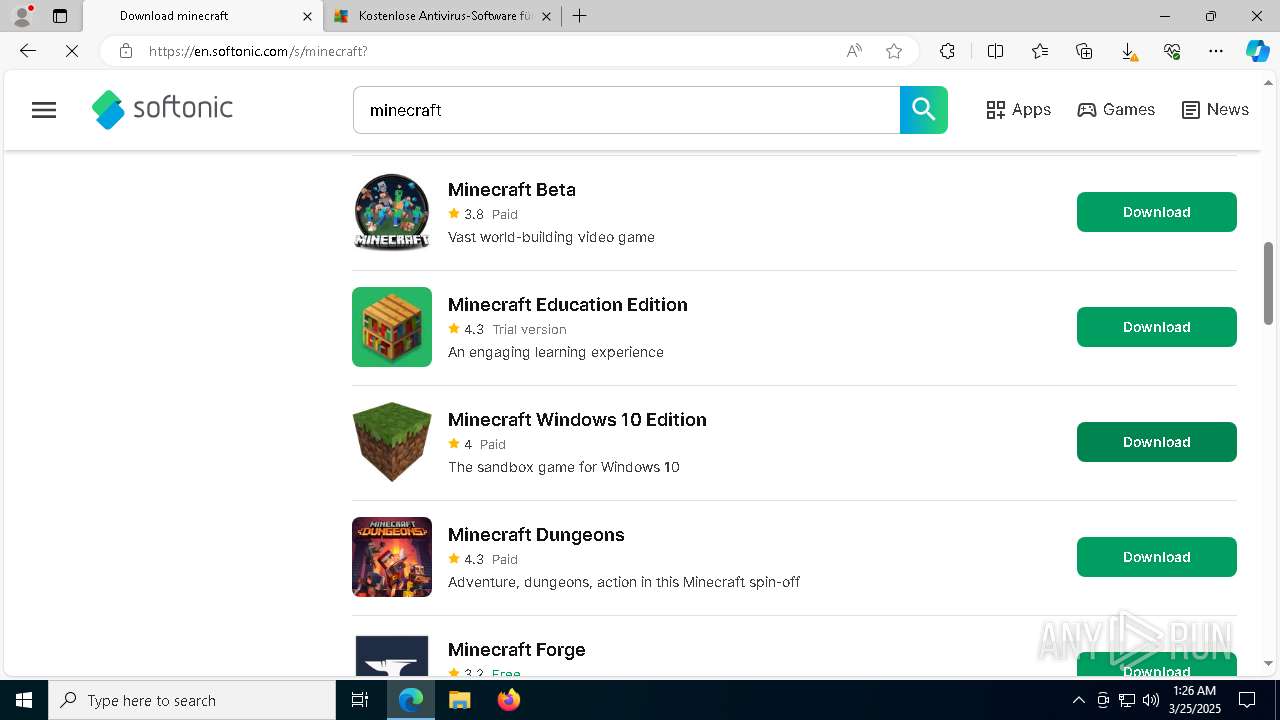The image size is (1280, 720).
Task: Click the Minecraft Education Edition bookshelf thumbnail
Action: click(392, 327)
